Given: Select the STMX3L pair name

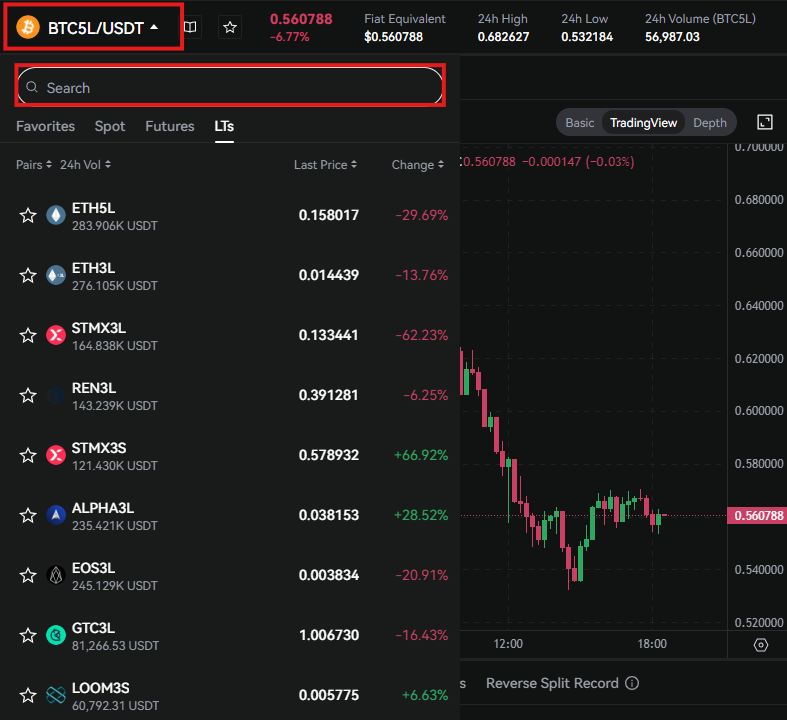Looking at the screenshot, I should [99, 328].
